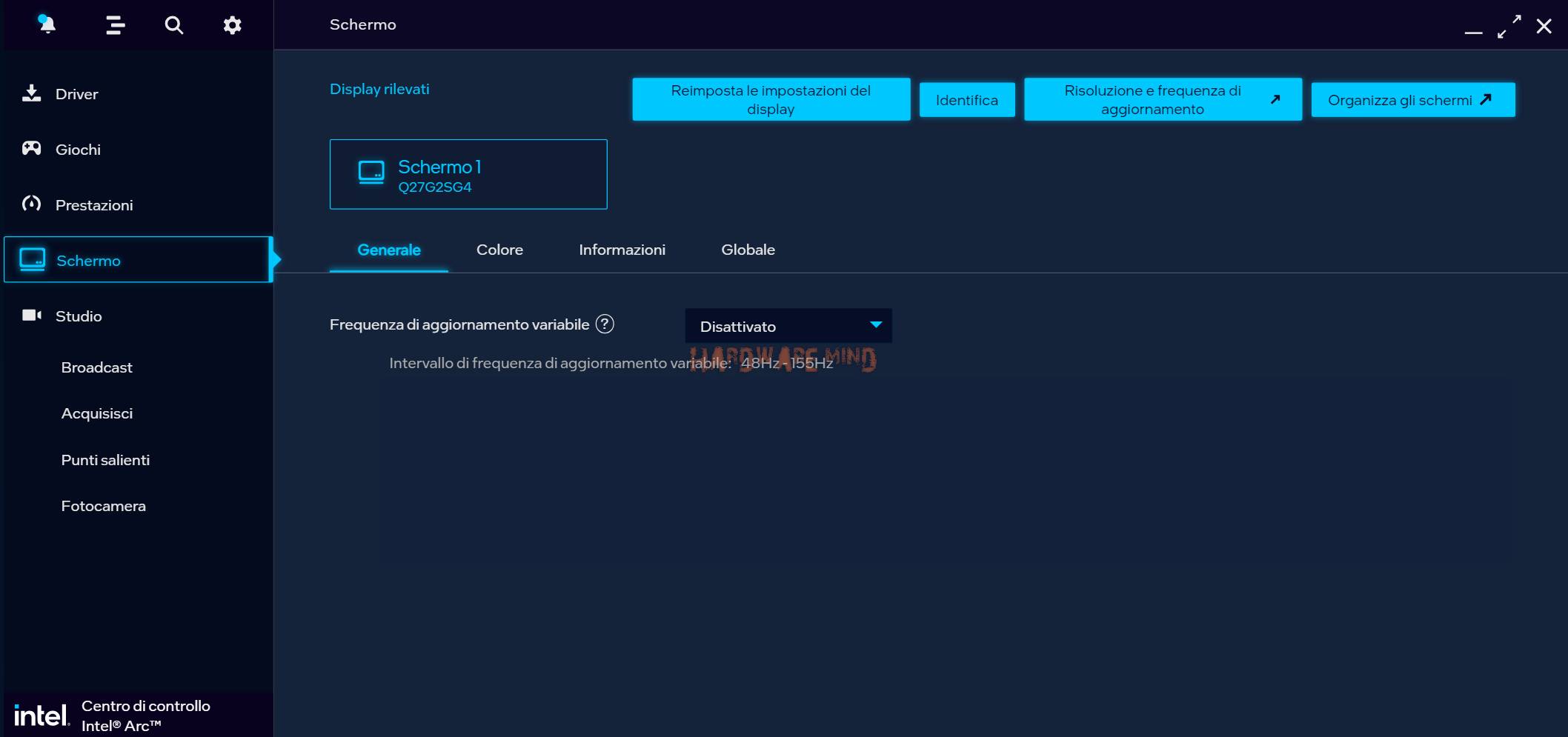Open Fotocamera submenu item

click(x=103, y=506)
